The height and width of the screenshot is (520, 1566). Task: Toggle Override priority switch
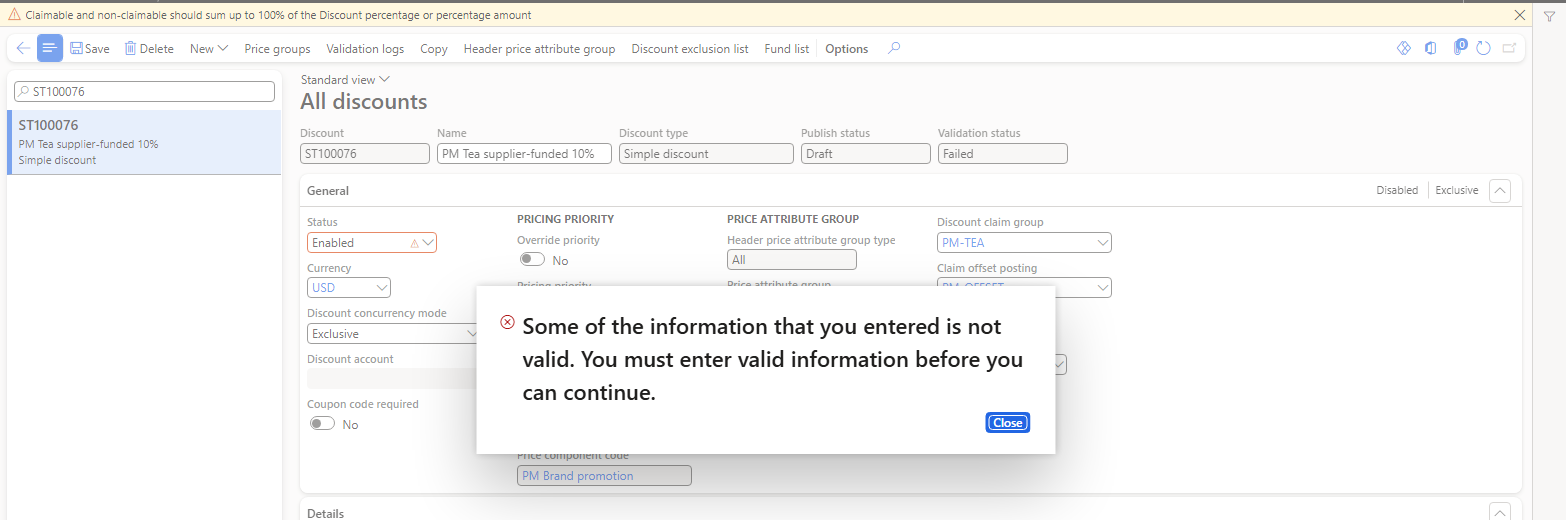[x=532, y=260]
